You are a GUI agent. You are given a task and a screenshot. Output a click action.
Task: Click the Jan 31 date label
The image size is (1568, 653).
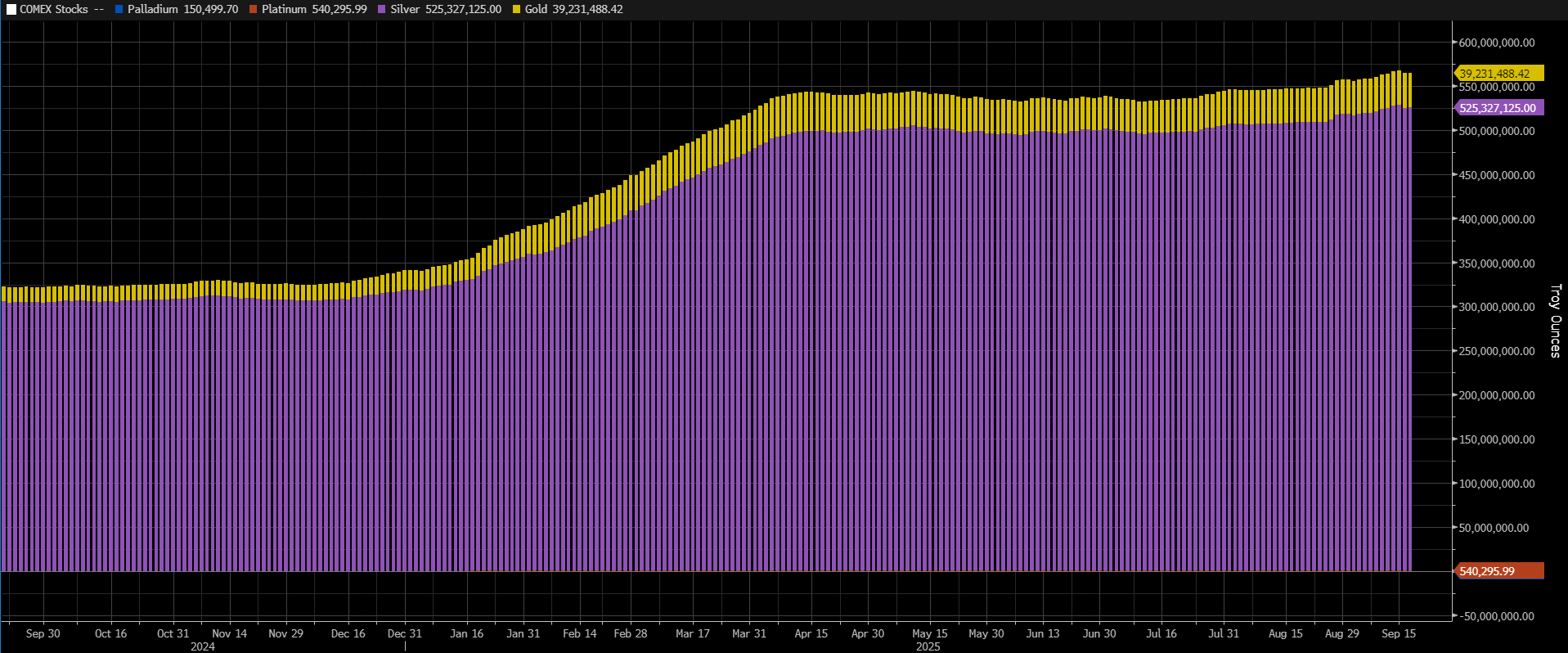pos(523,633)
